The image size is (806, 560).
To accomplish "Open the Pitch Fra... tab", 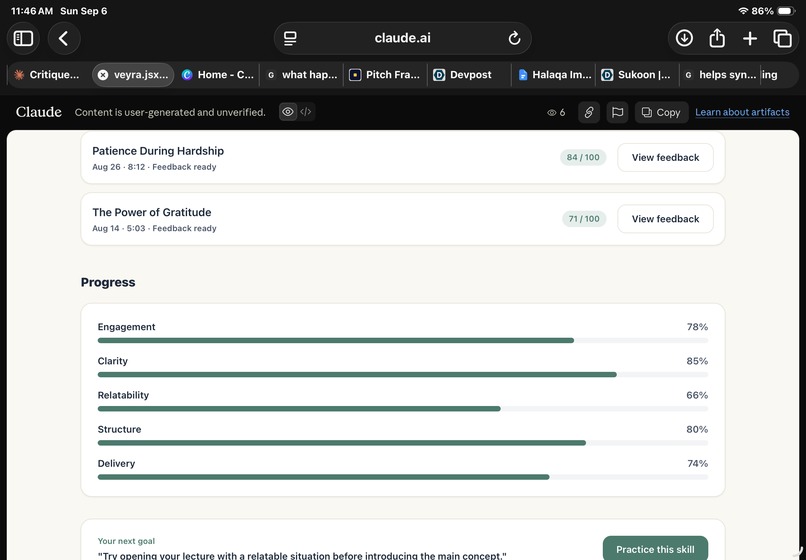I will tap(386, 75).
